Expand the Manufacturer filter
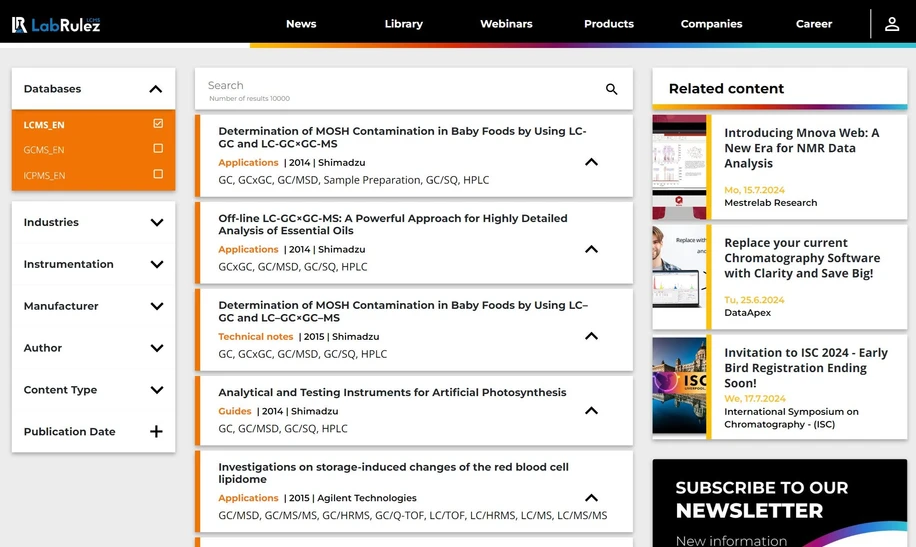916x547 pixels. coord(157,306)
